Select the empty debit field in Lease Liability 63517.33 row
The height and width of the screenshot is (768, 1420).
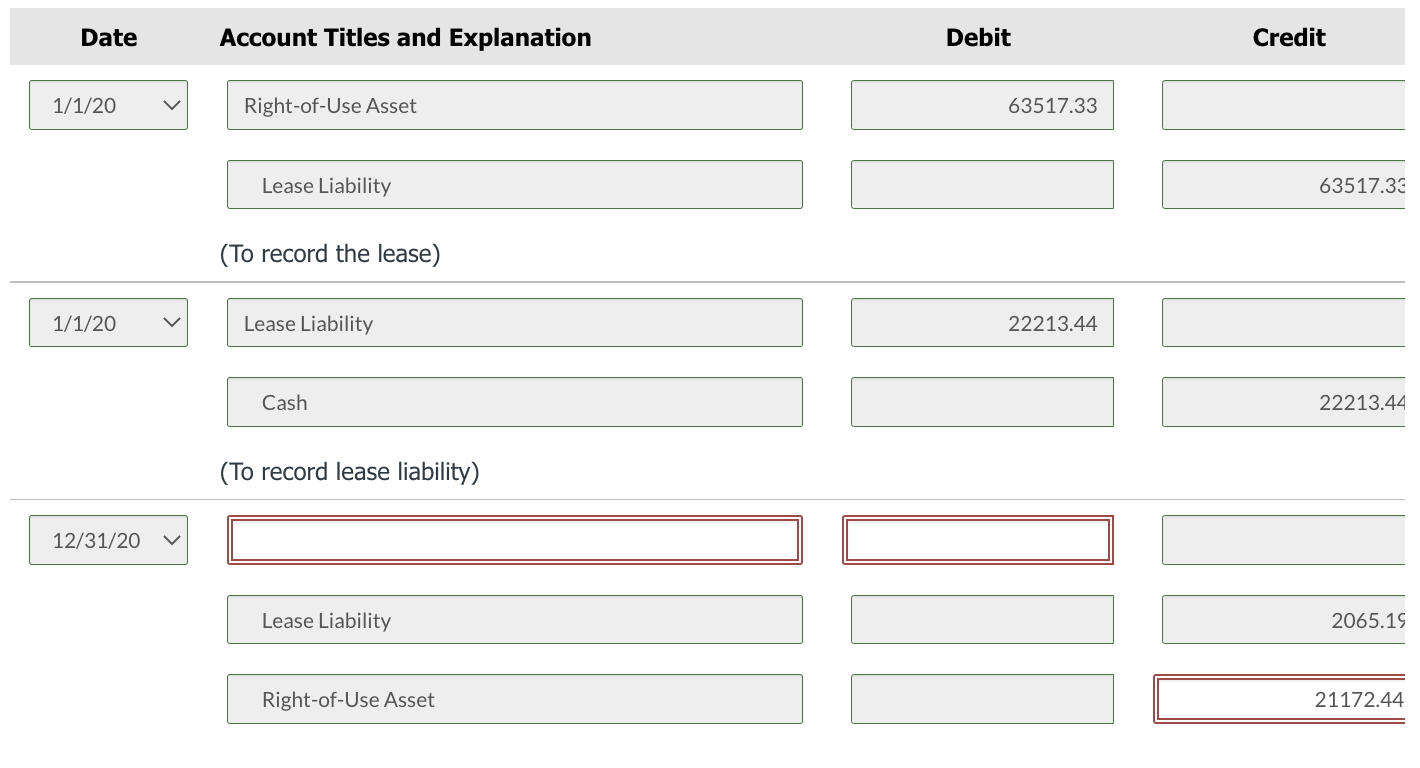[x=982, y=185]
